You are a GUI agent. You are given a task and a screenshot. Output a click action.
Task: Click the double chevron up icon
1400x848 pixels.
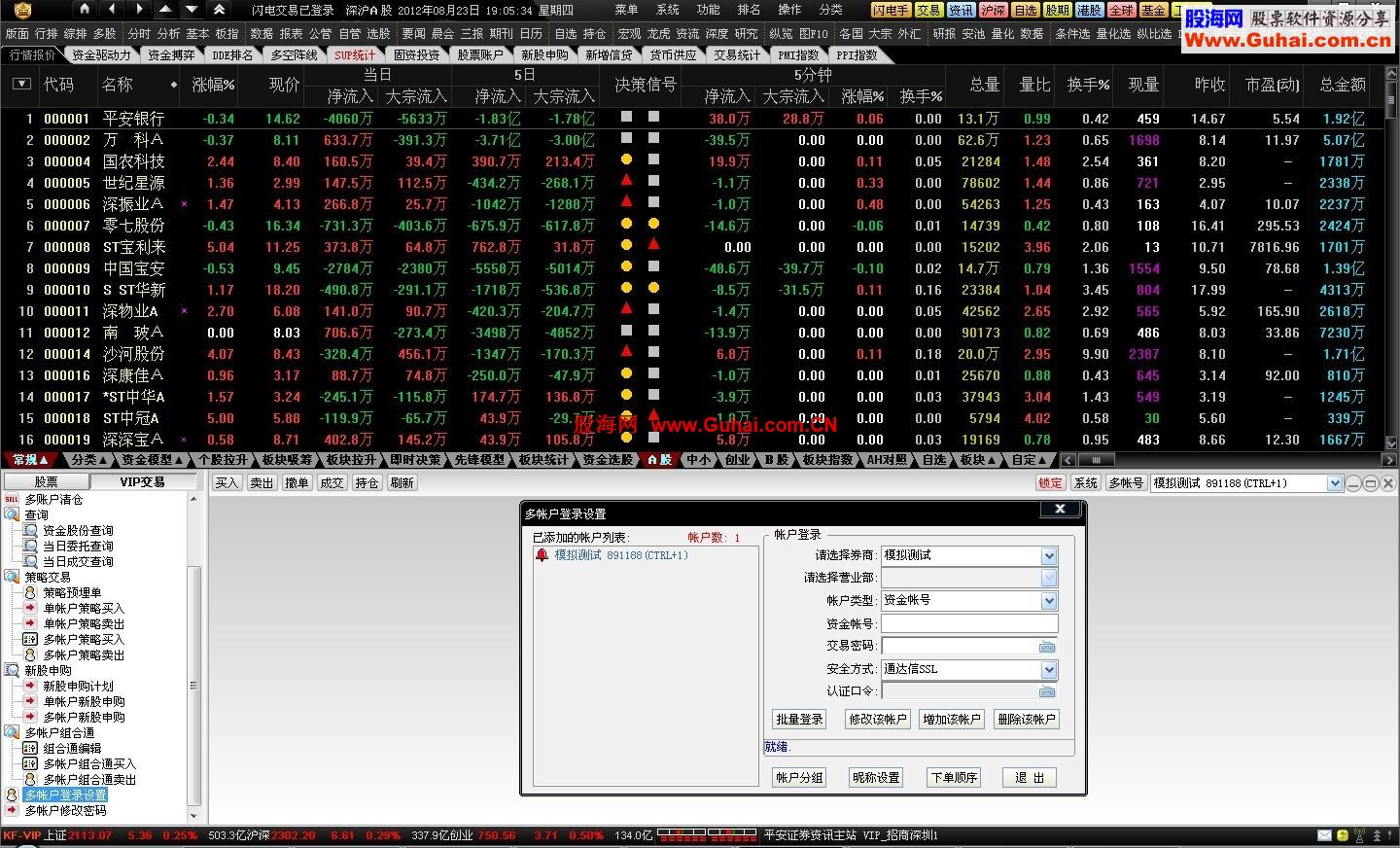point(219,10)
